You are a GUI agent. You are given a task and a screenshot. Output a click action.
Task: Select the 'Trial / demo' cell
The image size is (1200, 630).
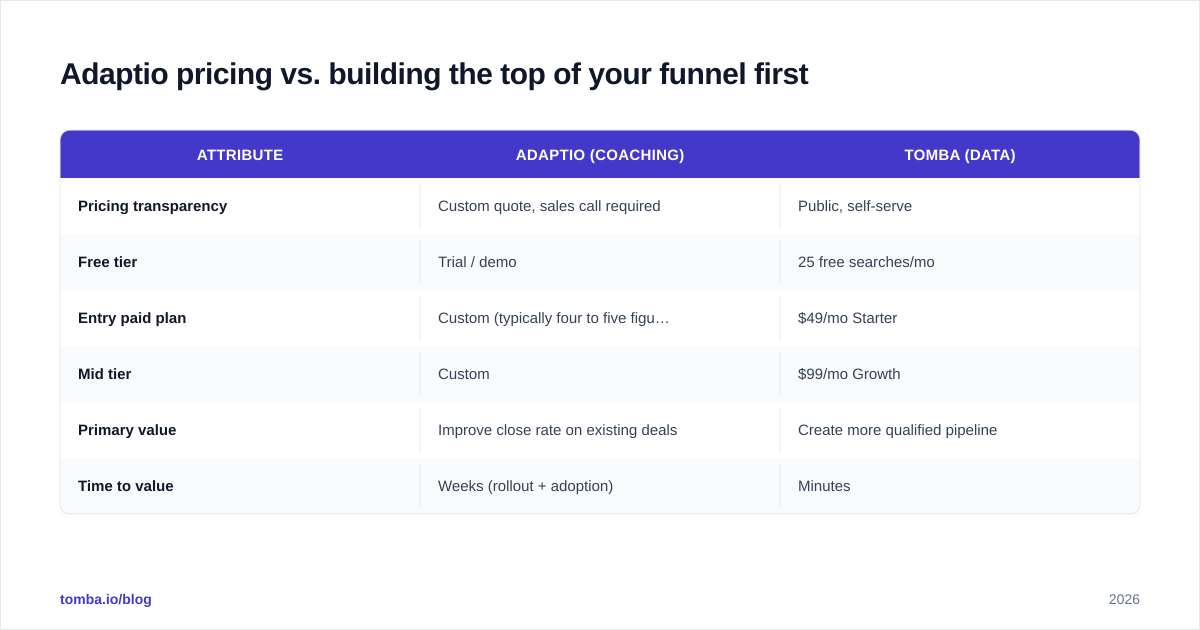[600, 262]
